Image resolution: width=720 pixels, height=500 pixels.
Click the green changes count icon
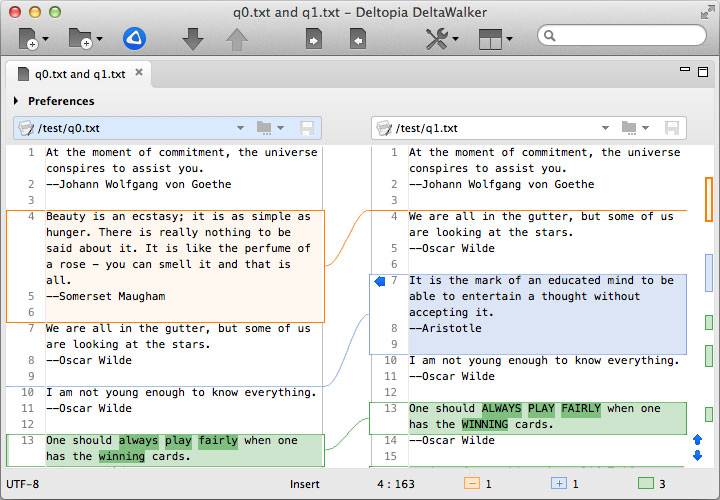point(646,483)
